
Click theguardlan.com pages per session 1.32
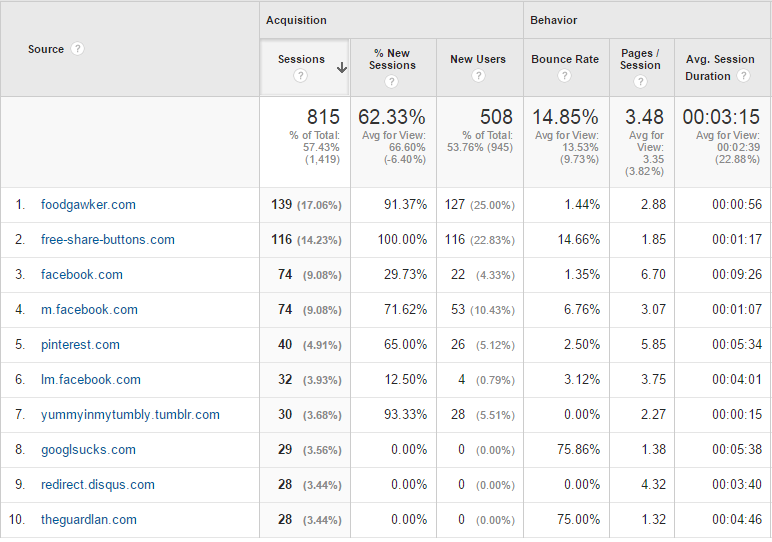(653, 519)
